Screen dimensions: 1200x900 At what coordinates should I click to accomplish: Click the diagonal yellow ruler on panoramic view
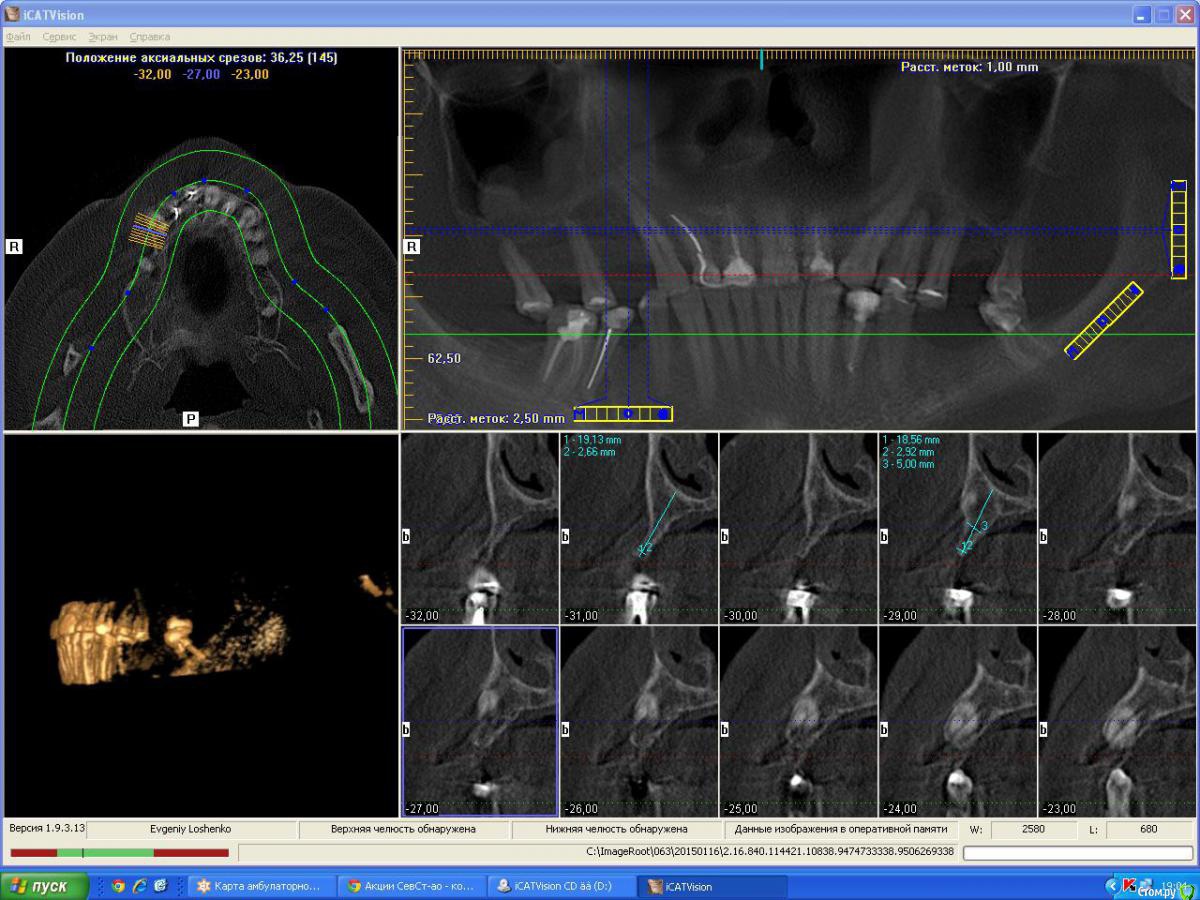tap(1103, 321)
